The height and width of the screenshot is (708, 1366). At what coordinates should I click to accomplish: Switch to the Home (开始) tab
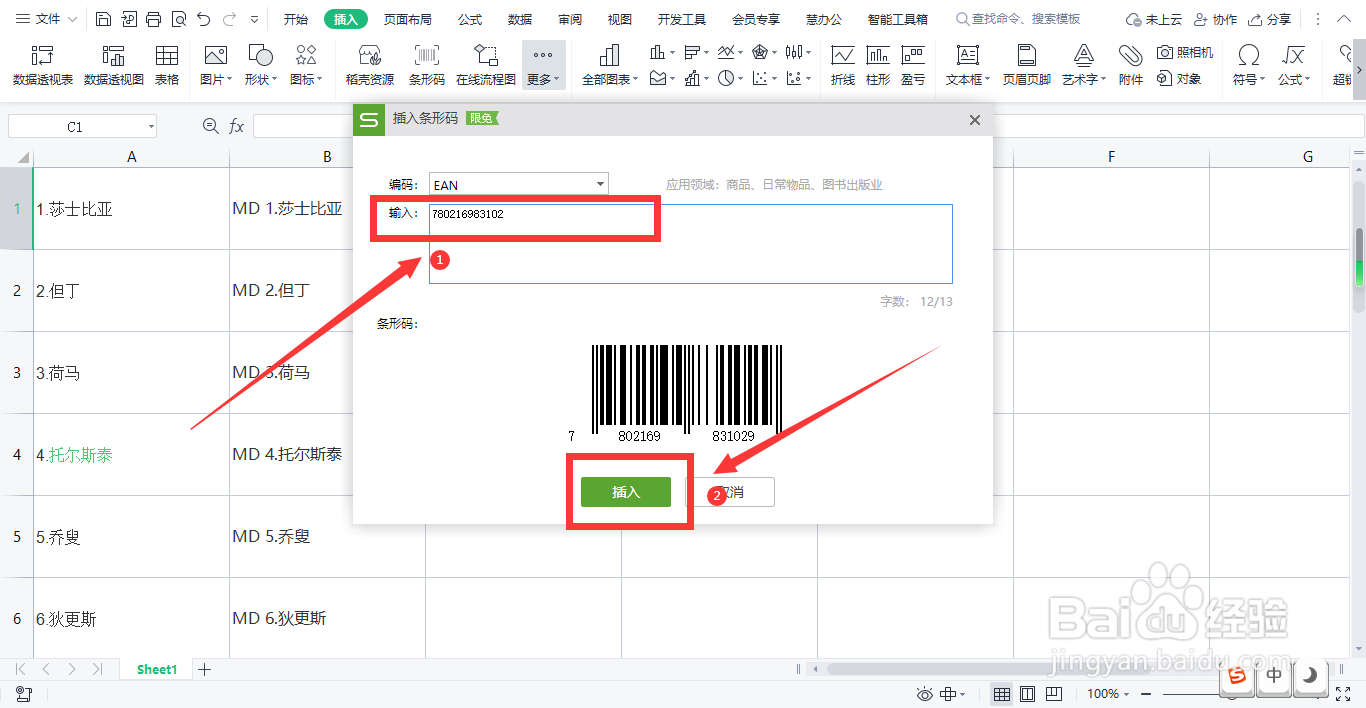click(295, 19)
